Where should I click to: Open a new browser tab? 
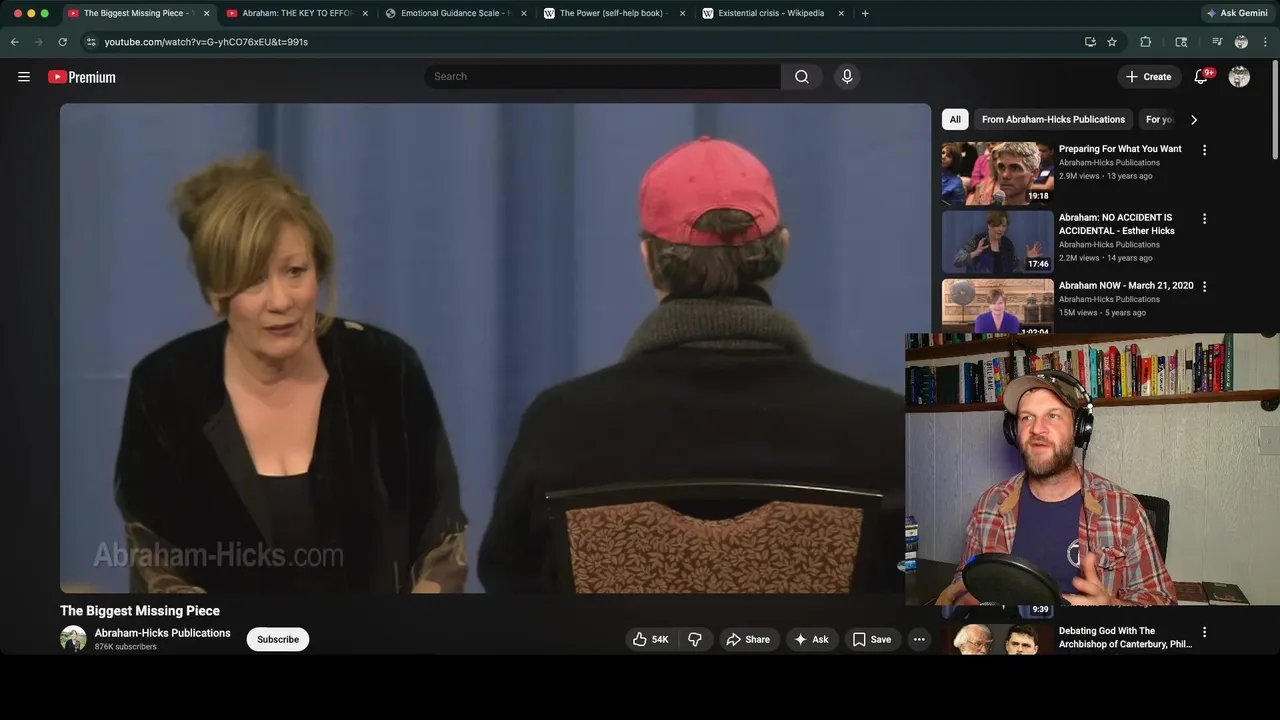point(865,13)
